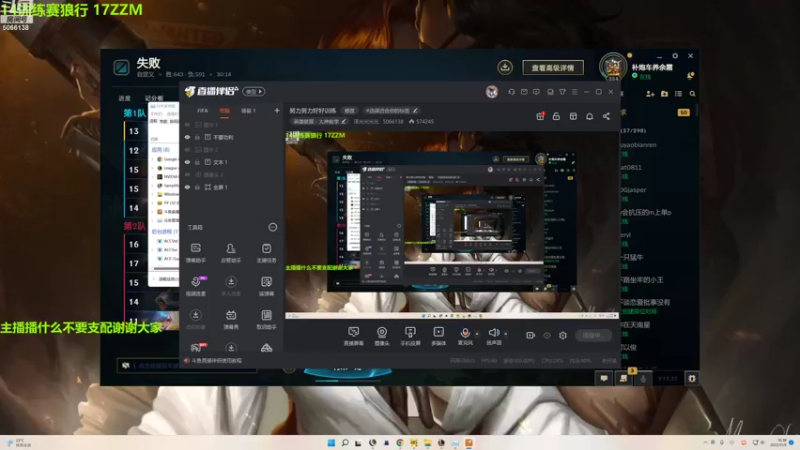The width and height of the screenshot is (800, 450).
Task: Select the 场景 1 scene tab
Action: tap(248, 111)
